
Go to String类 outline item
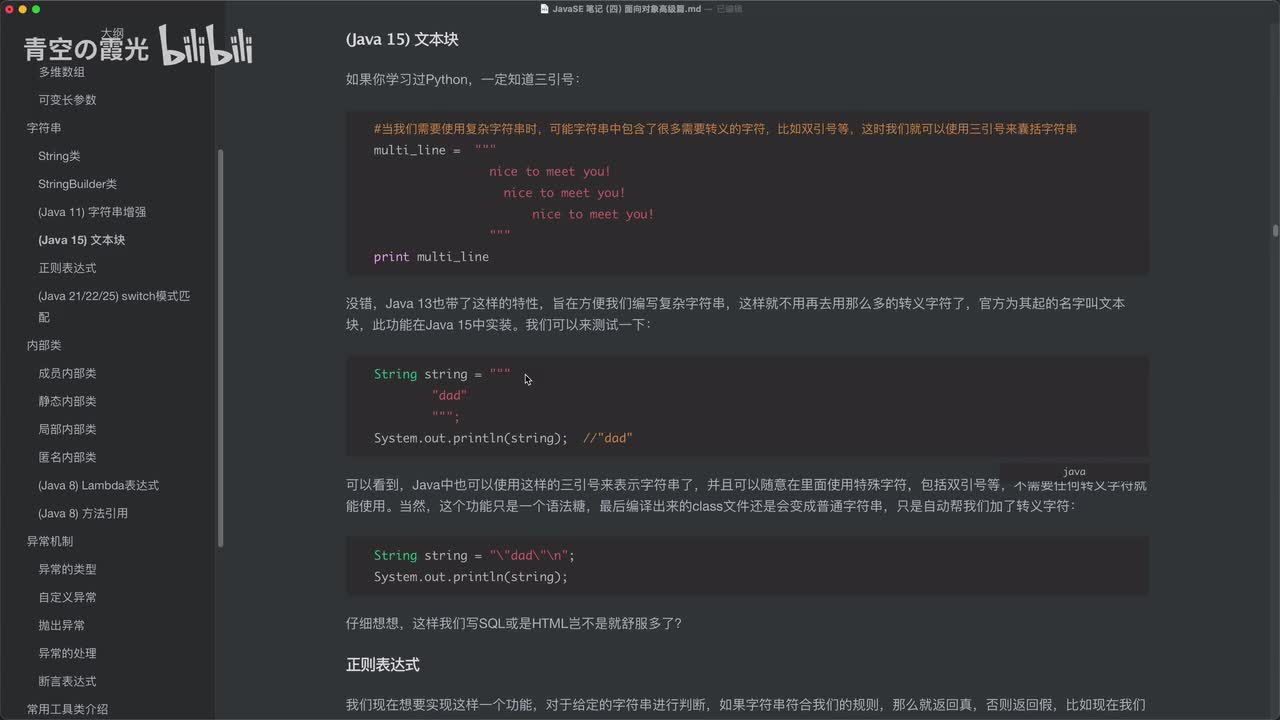point(59,156)
